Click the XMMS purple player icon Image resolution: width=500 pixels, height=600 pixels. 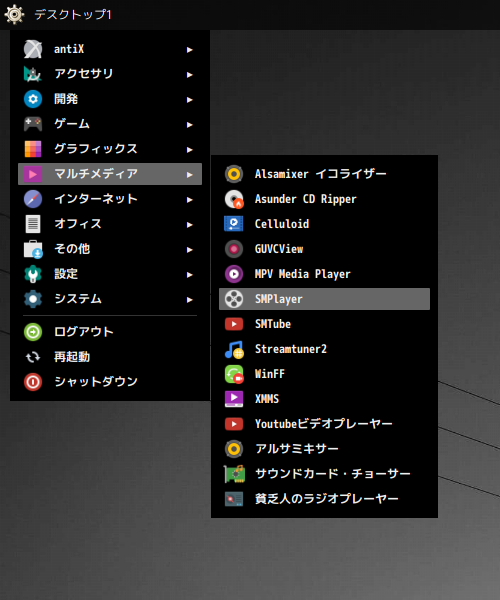click(234, 399)
